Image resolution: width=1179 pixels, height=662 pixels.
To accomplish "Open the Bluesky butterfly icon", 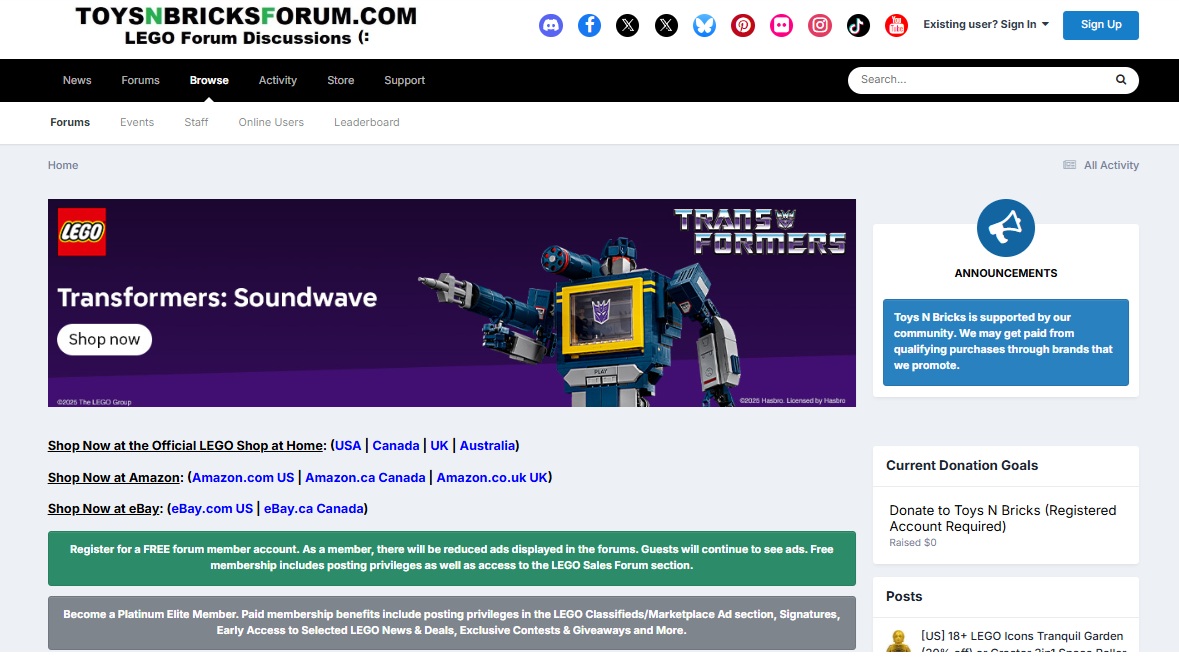I will click(704, 25).
